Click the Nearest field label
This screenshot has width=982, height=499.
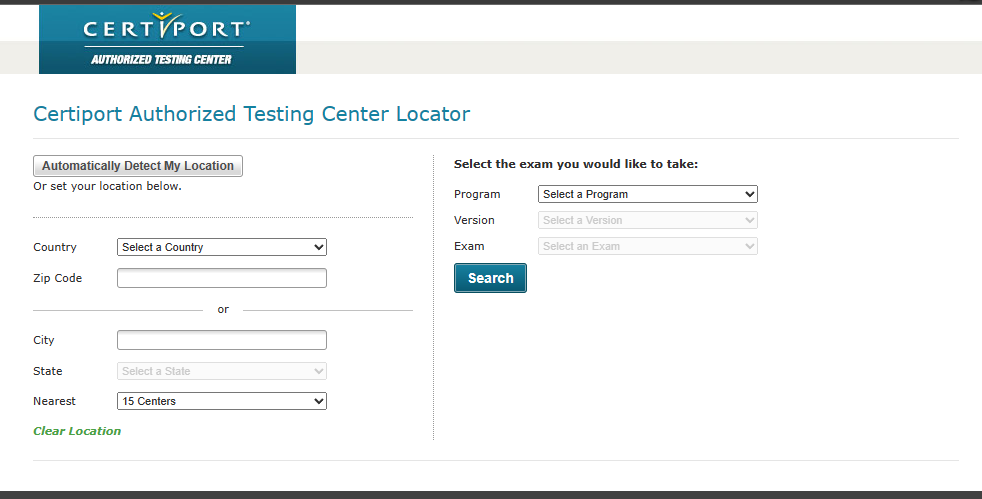point(54,401)
